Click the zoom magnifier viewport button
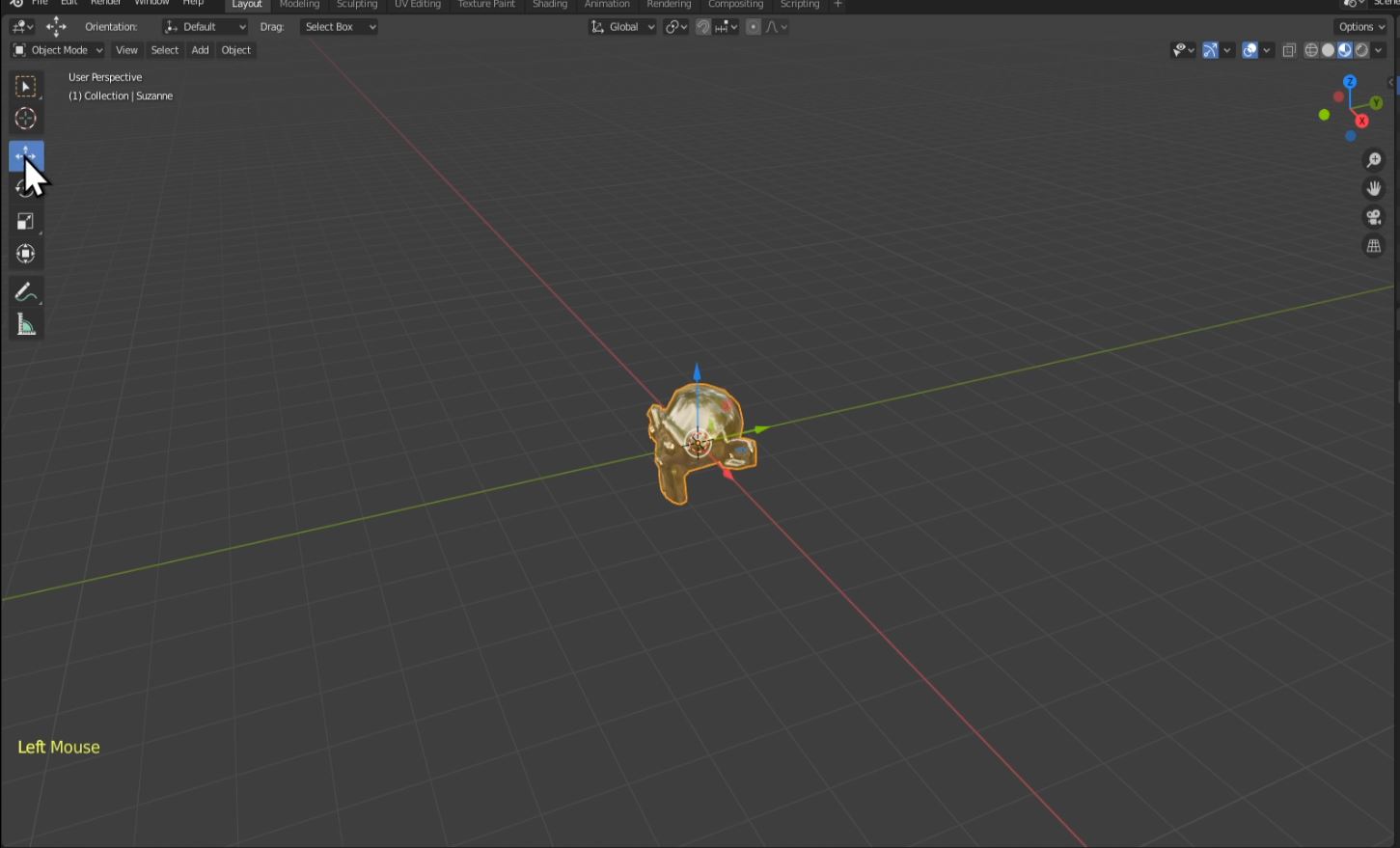1400x848 pixels. 1374,160
